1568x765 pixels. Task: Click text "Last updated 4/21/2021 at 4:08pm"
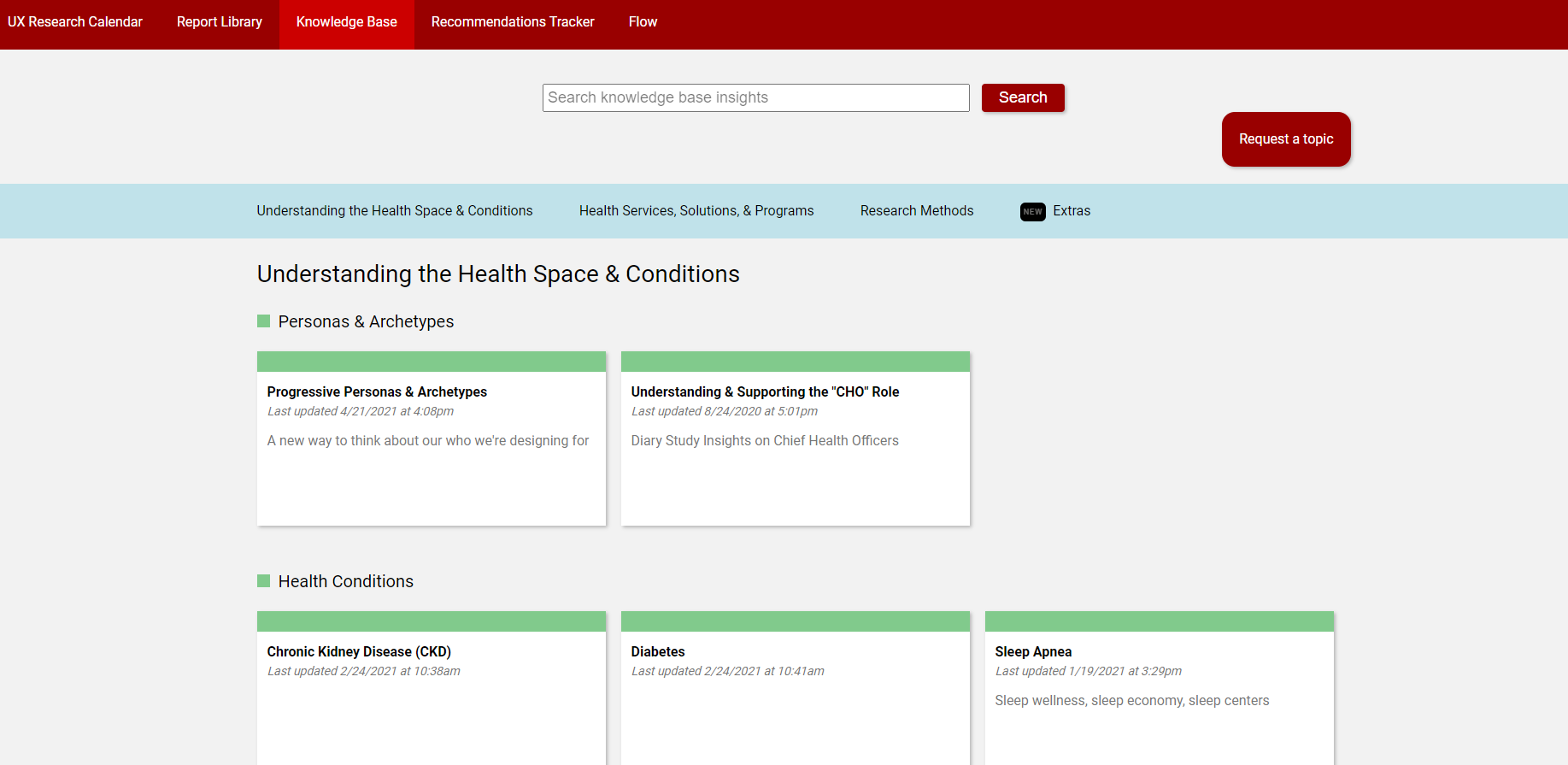point(361,411)
